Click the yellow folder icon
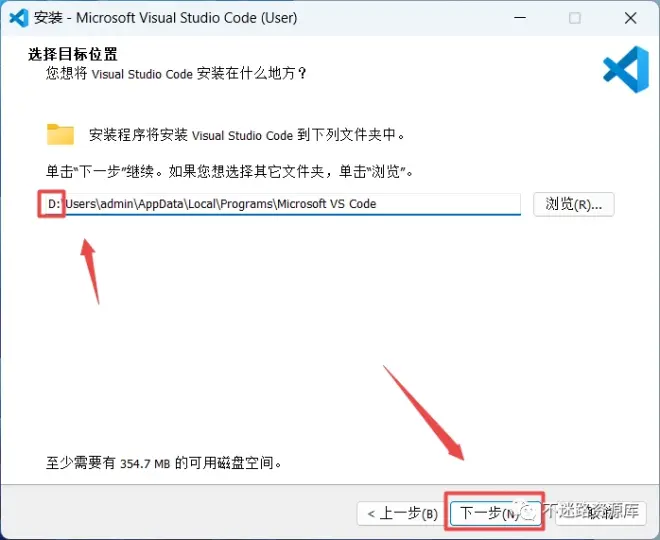 [x=60, y=135]
